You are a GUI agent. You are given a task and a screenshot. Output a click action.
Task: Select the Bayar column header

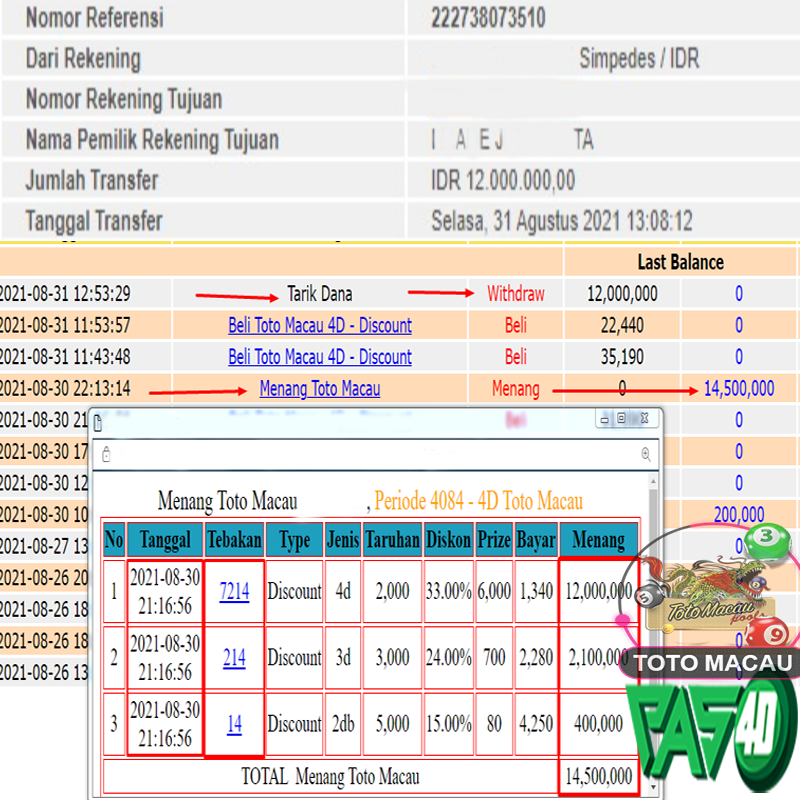click(536, 539)
